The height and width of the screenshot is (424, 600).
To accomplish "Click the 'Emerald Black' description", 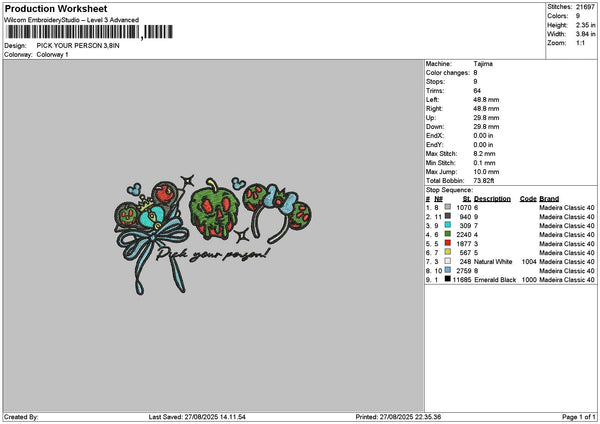I will [x=495, y=280].
